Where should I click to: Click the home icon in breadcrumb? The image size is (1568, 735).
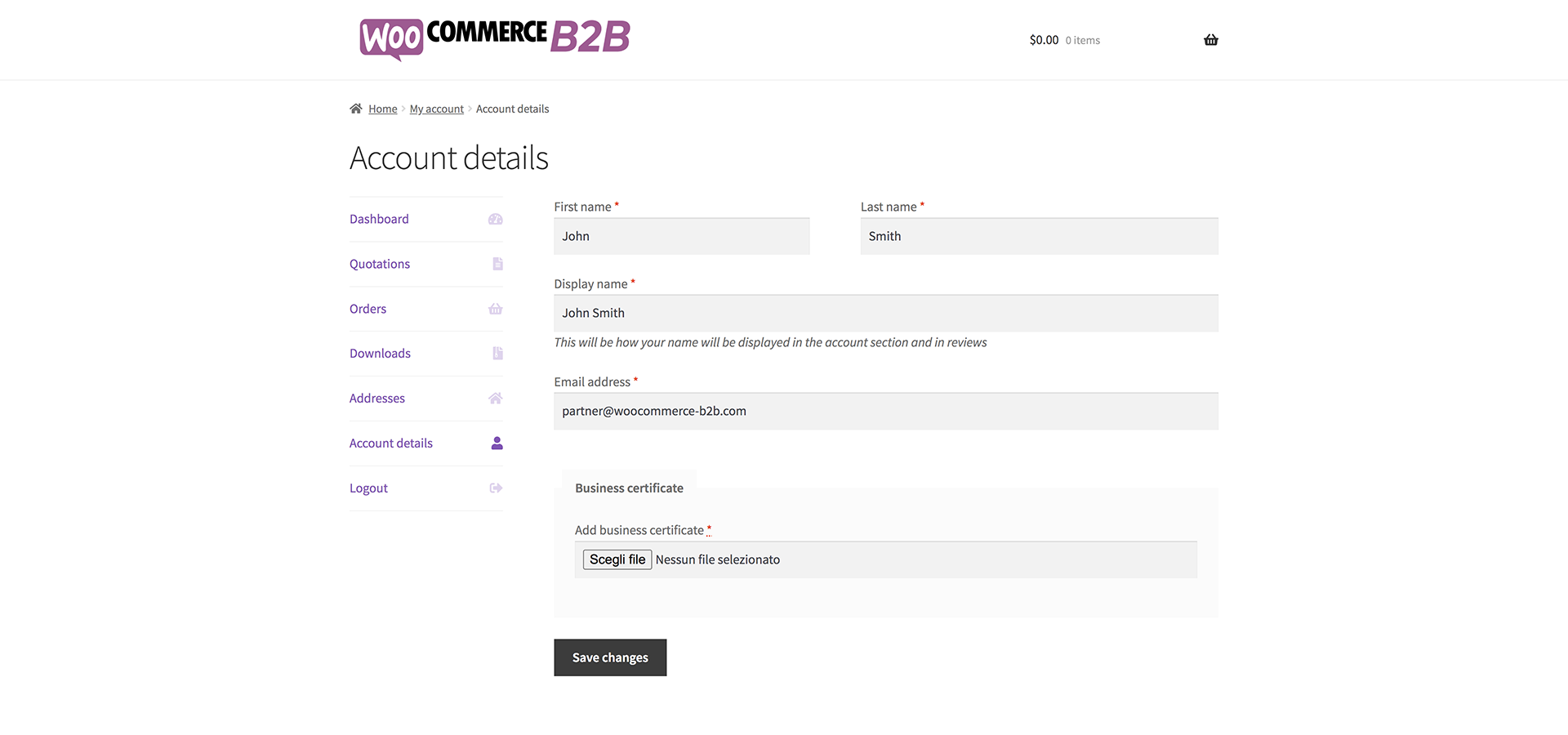[x=356, y=109]
